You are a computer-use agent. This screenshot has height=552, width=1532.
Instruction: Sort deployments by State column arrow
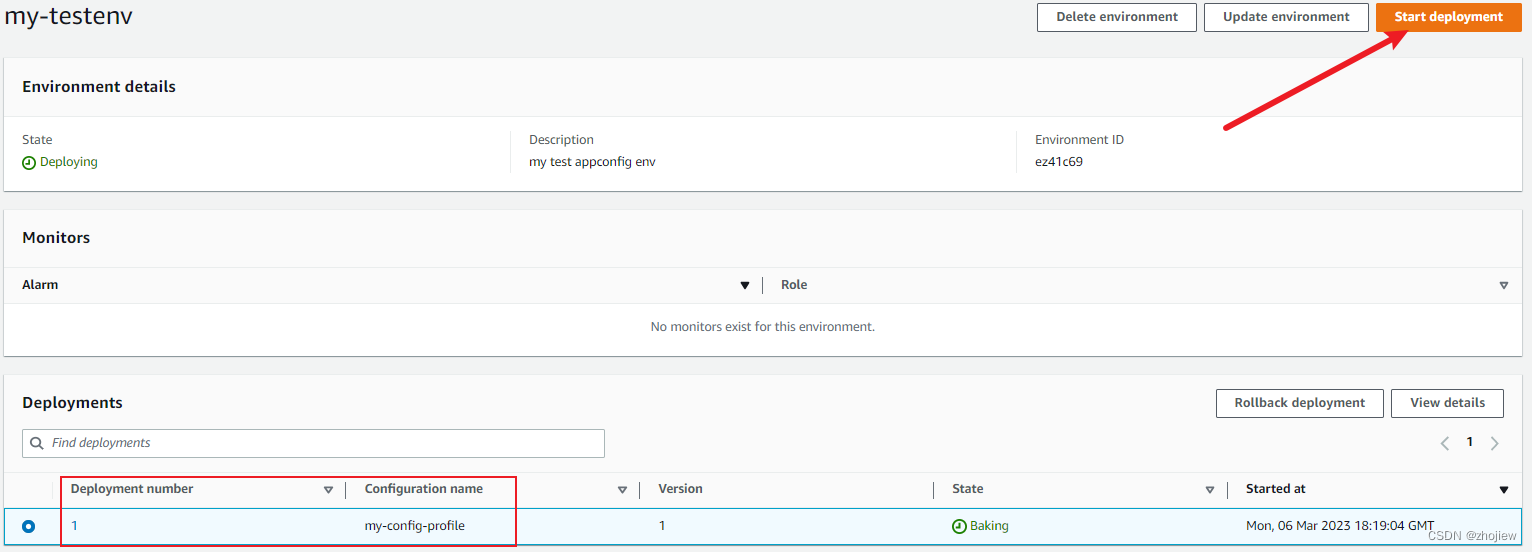click(x=1210, y=490)
